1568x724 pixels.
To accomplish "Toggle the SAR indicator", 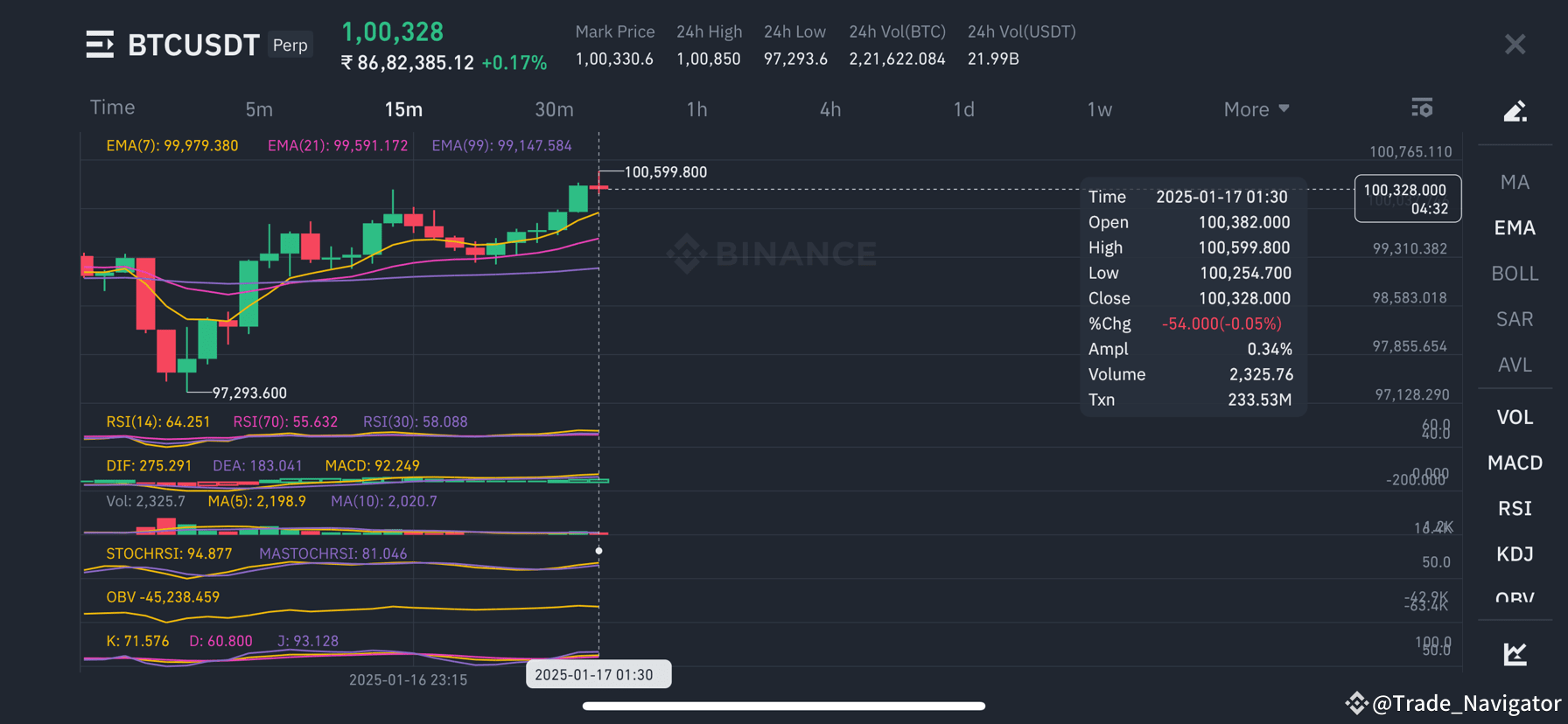I will [x=1515, y=319].
